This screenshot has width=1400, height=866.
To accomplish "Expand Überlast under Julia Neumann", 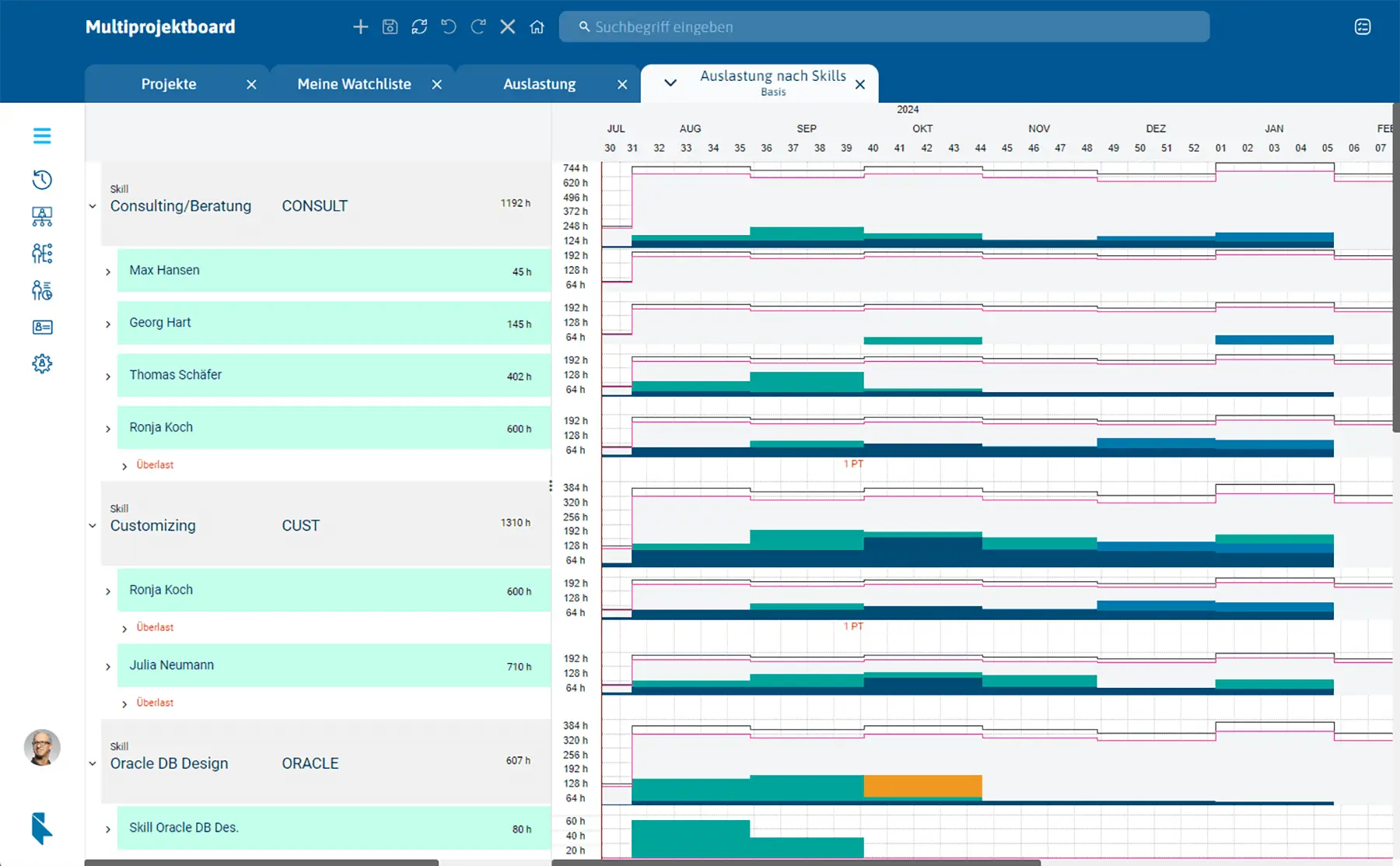I will (x=124, y=703).
